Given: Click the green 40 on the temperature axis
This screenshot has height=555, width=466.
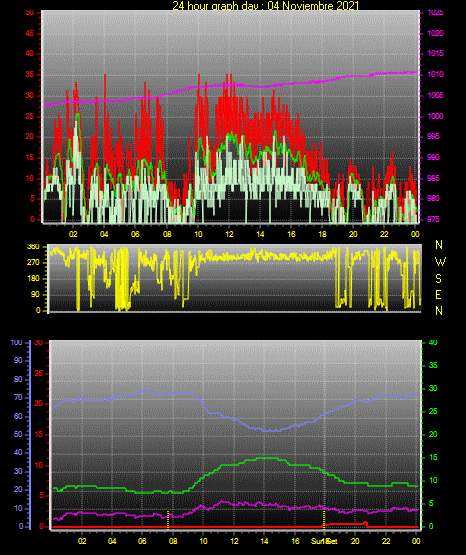Looking at the screenshot, I should (433, 342).
